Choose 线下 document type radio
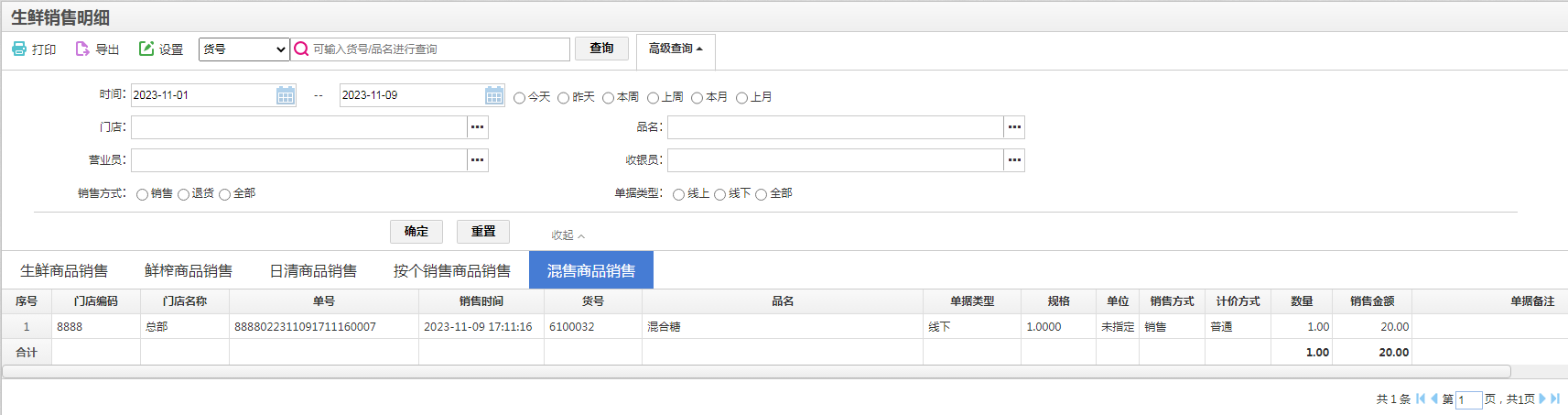This screenshot has width=1568, height=415. [719, 194]
